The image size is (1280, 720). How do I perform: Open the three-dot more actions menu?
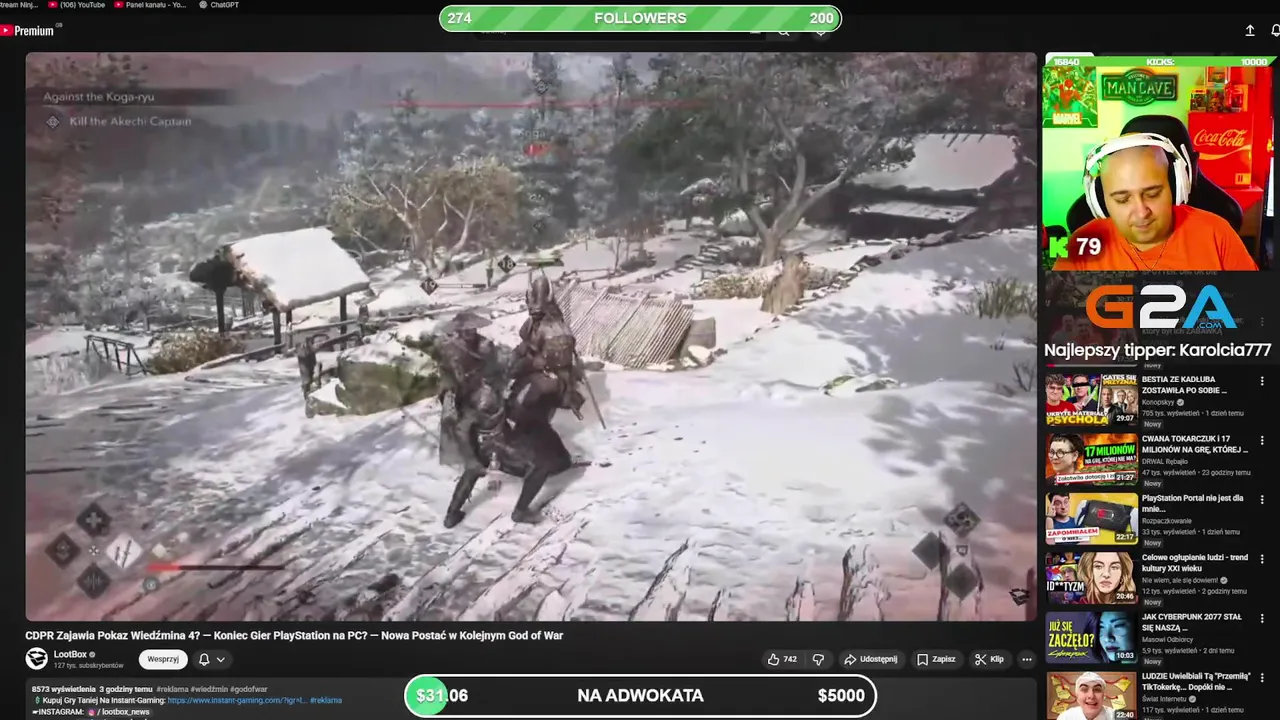tap(1026, 659)
